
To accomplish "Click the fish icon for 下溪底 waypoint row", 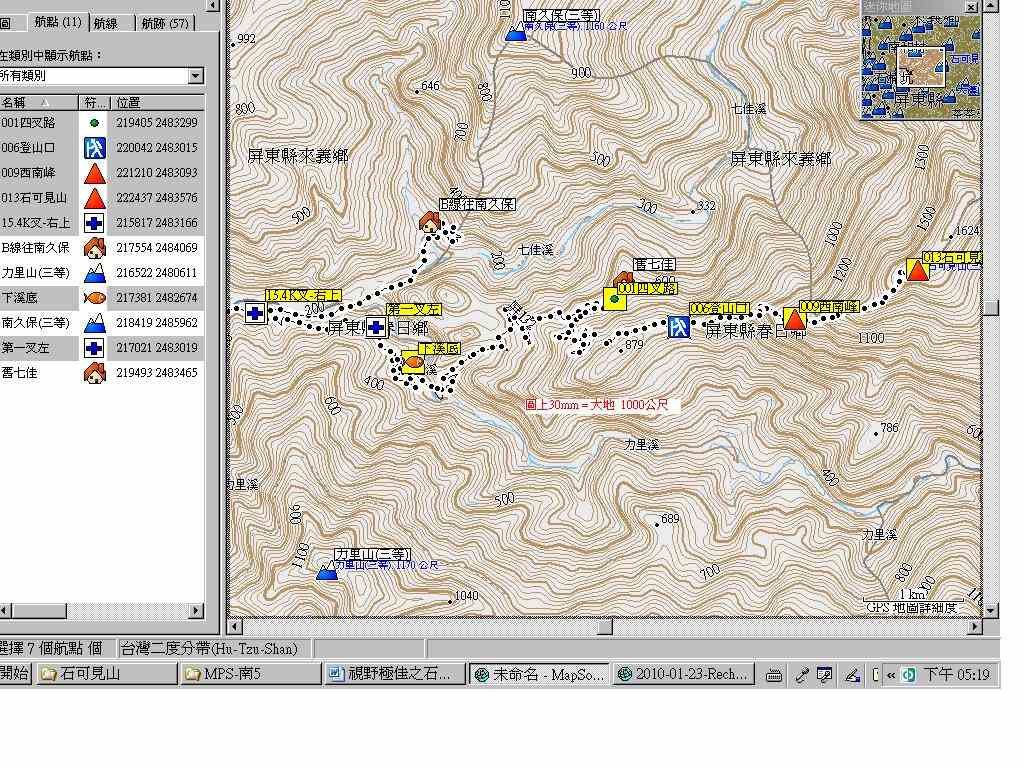I will pos(94,298).
